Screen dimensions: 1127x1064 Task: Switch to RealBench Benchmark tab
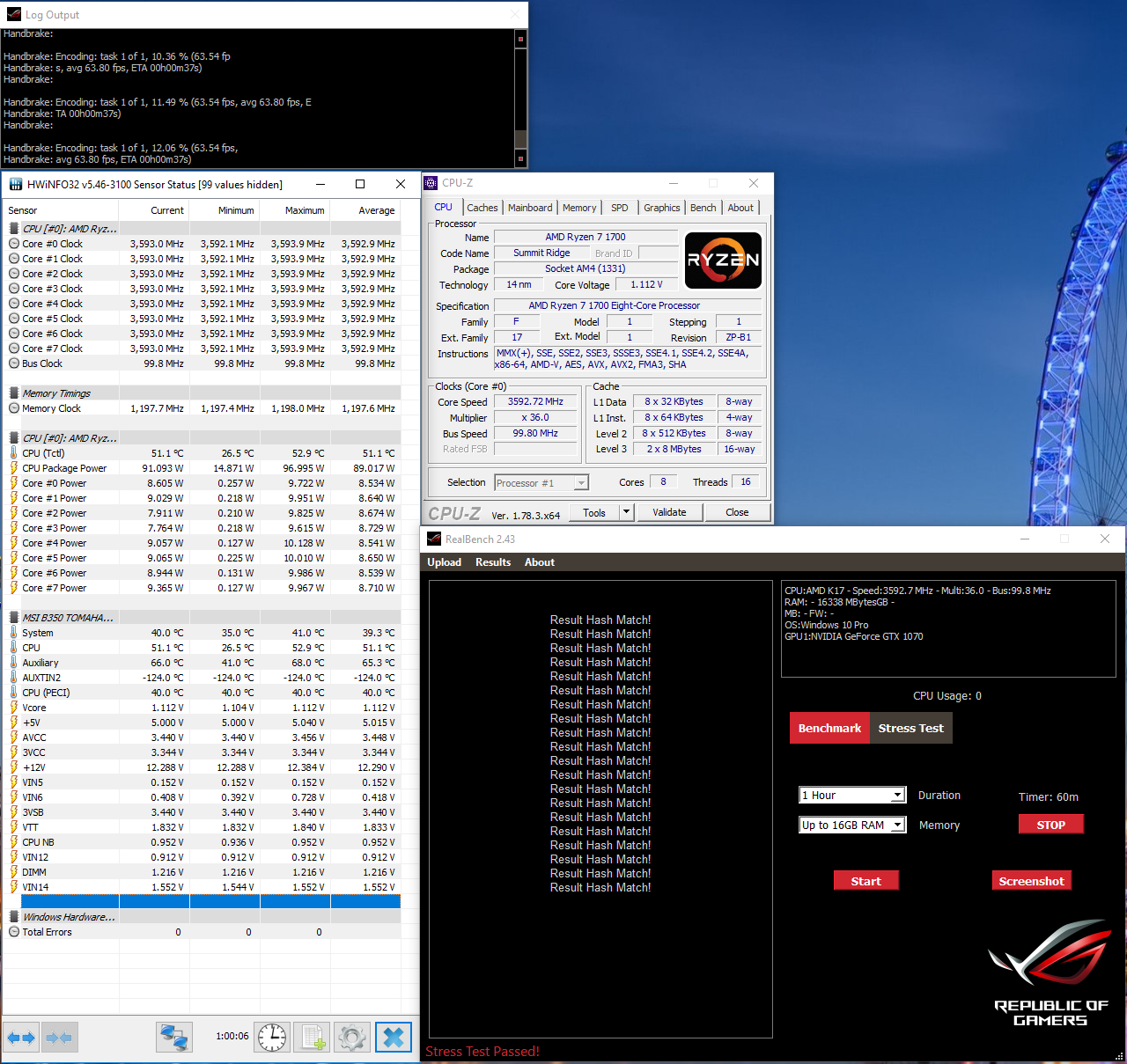(x=829, y=728)
